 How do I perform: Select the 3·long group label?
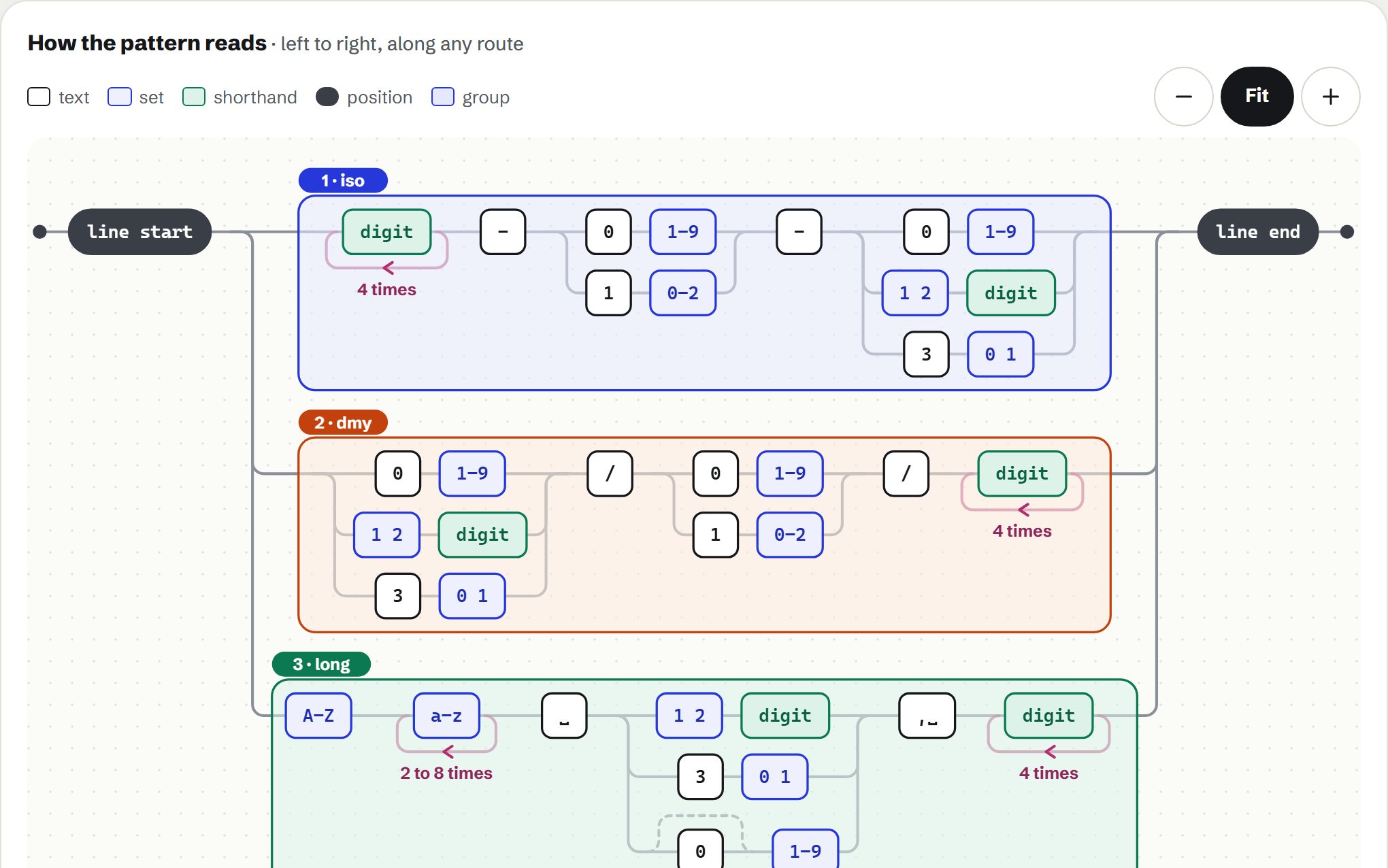[321, 664]
